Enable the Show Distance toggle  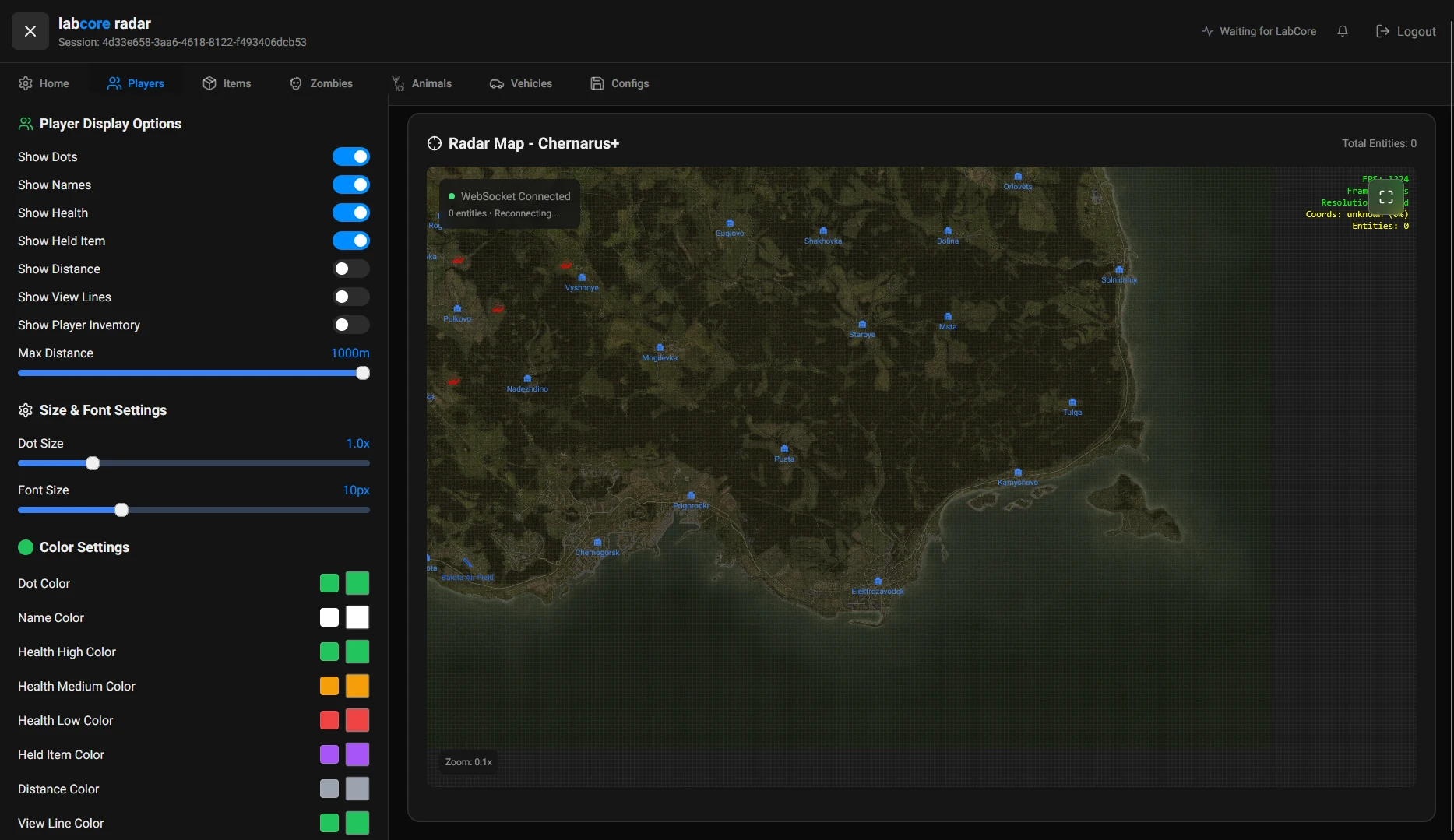pyautogui.click(x=351, y=269)
